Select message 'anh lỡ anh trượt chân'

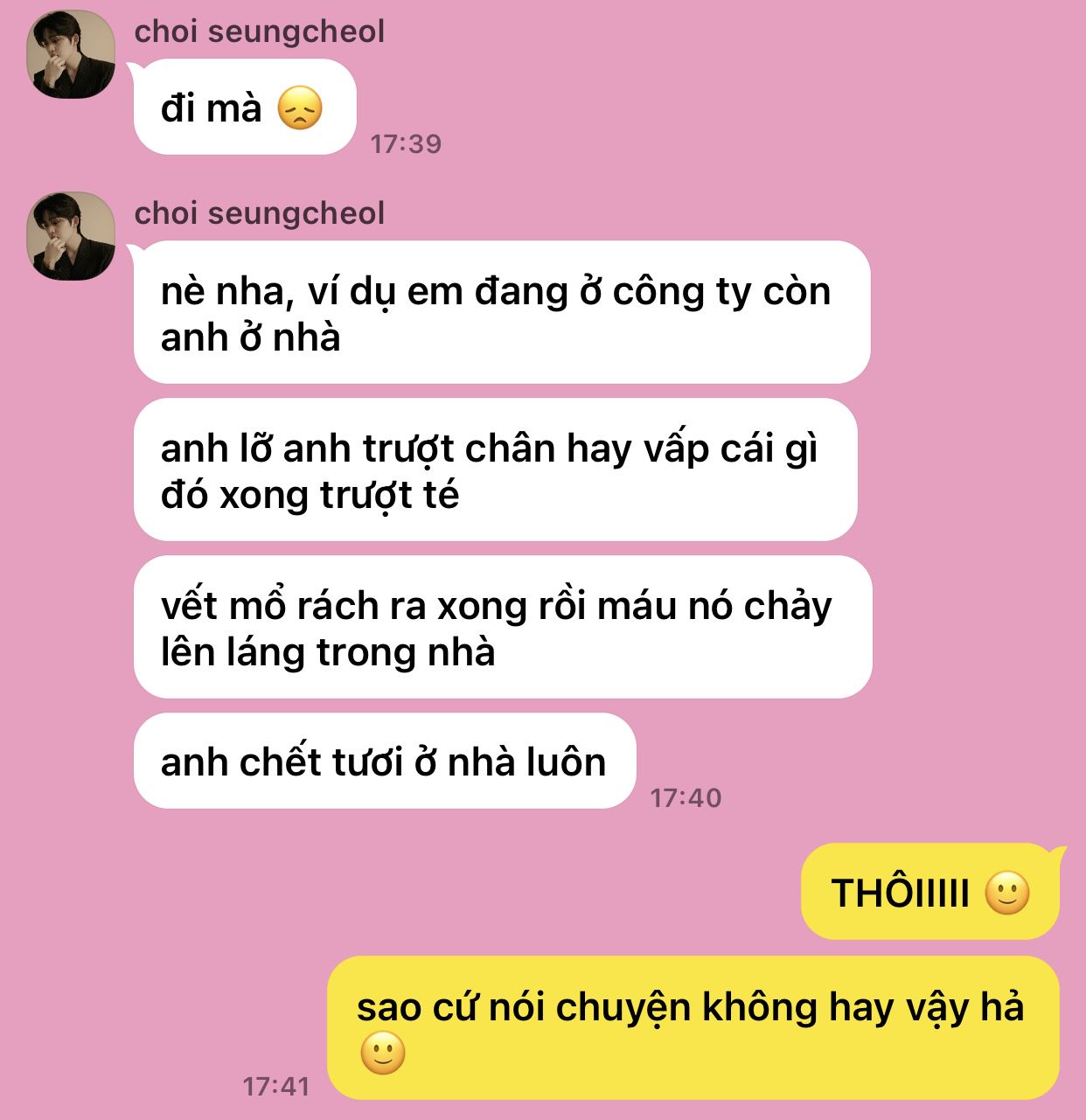[x=495, y=470]
